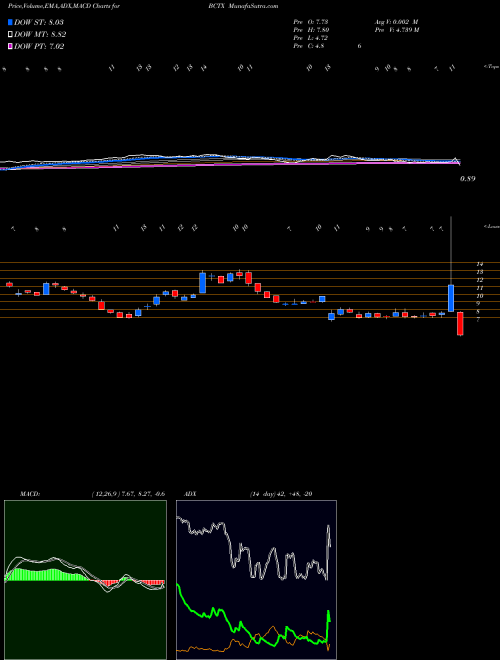This screenshot has height=660, width=500.
Task: Click the white DOW MT legend swatch
Action: click(x=10, y=35)
